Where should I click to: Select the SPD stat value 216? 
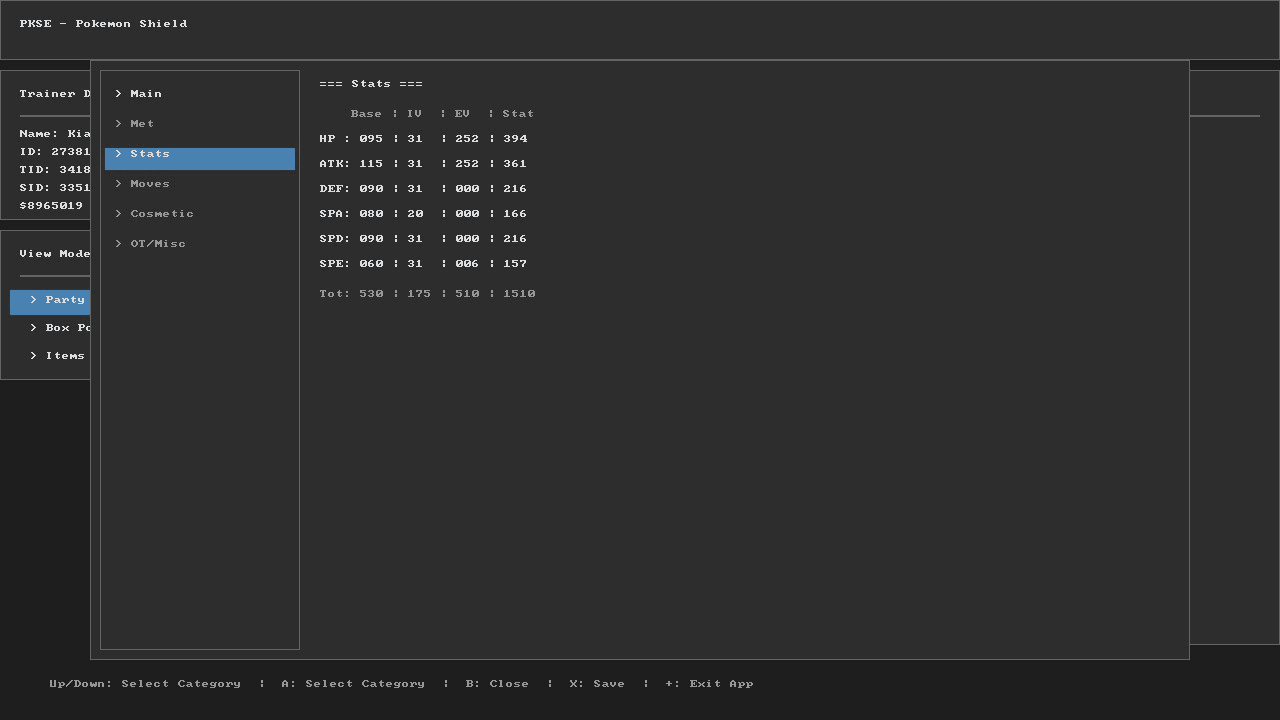pyautogui.click(x=515, y=239)
